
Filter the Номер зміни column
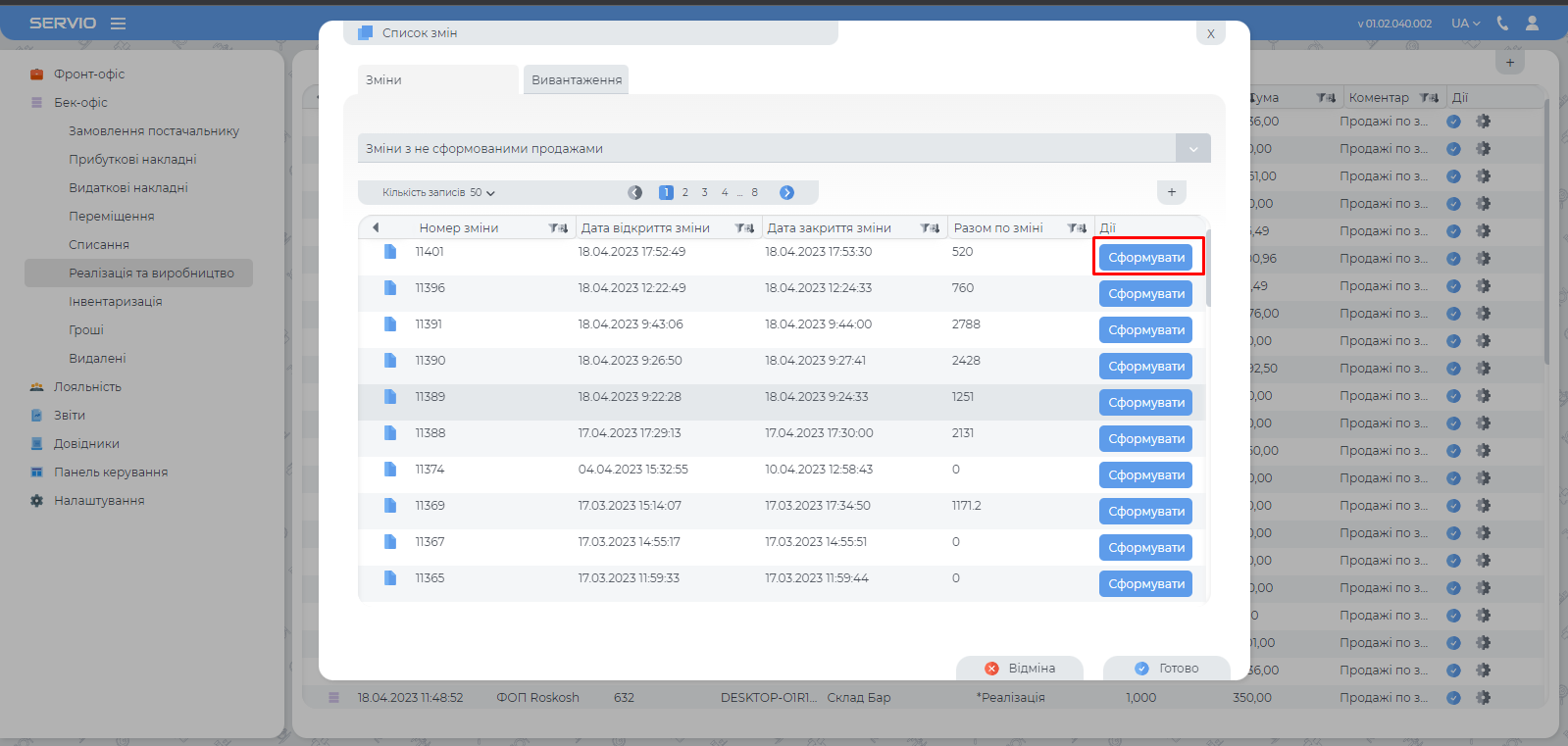click(x=558, y=228)
